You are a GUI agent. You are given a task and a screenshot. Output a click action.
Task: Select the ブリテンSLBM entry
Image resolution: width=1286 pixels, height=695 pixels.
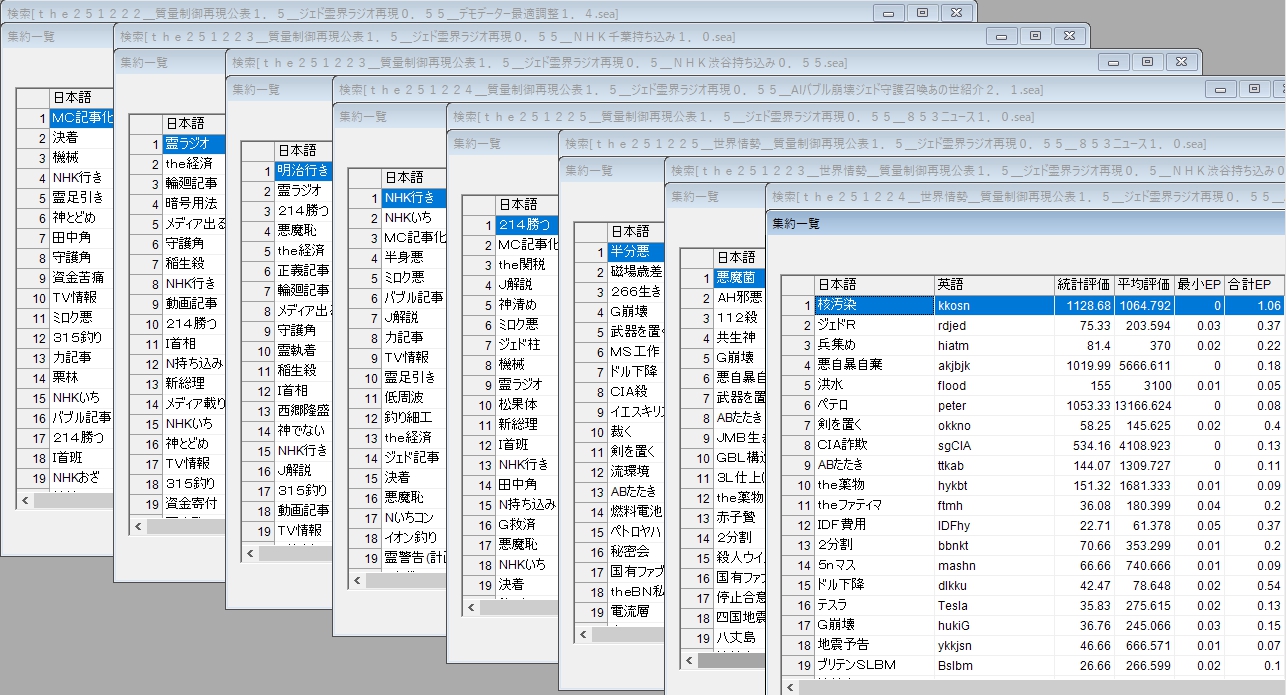tap(872, 665)
